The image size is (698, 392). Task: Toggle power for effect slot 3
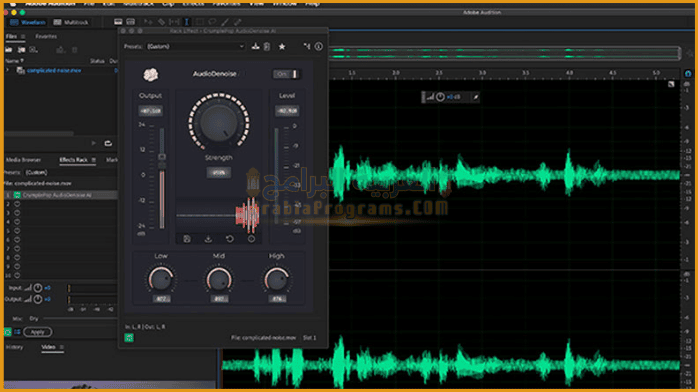17,213
